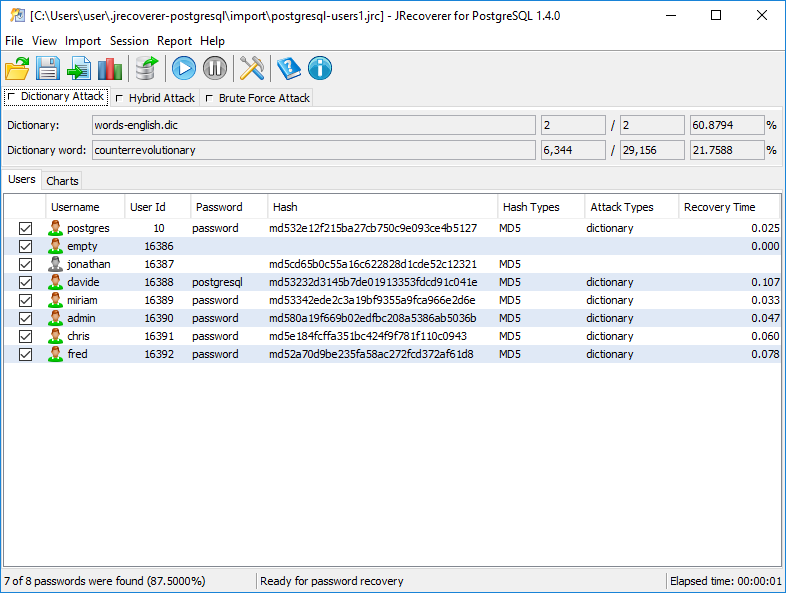Image resolution: width=786 pixels, height=593 pixels.
Task: Click davide's recovered password postgresql
Action: coord(217,283)
